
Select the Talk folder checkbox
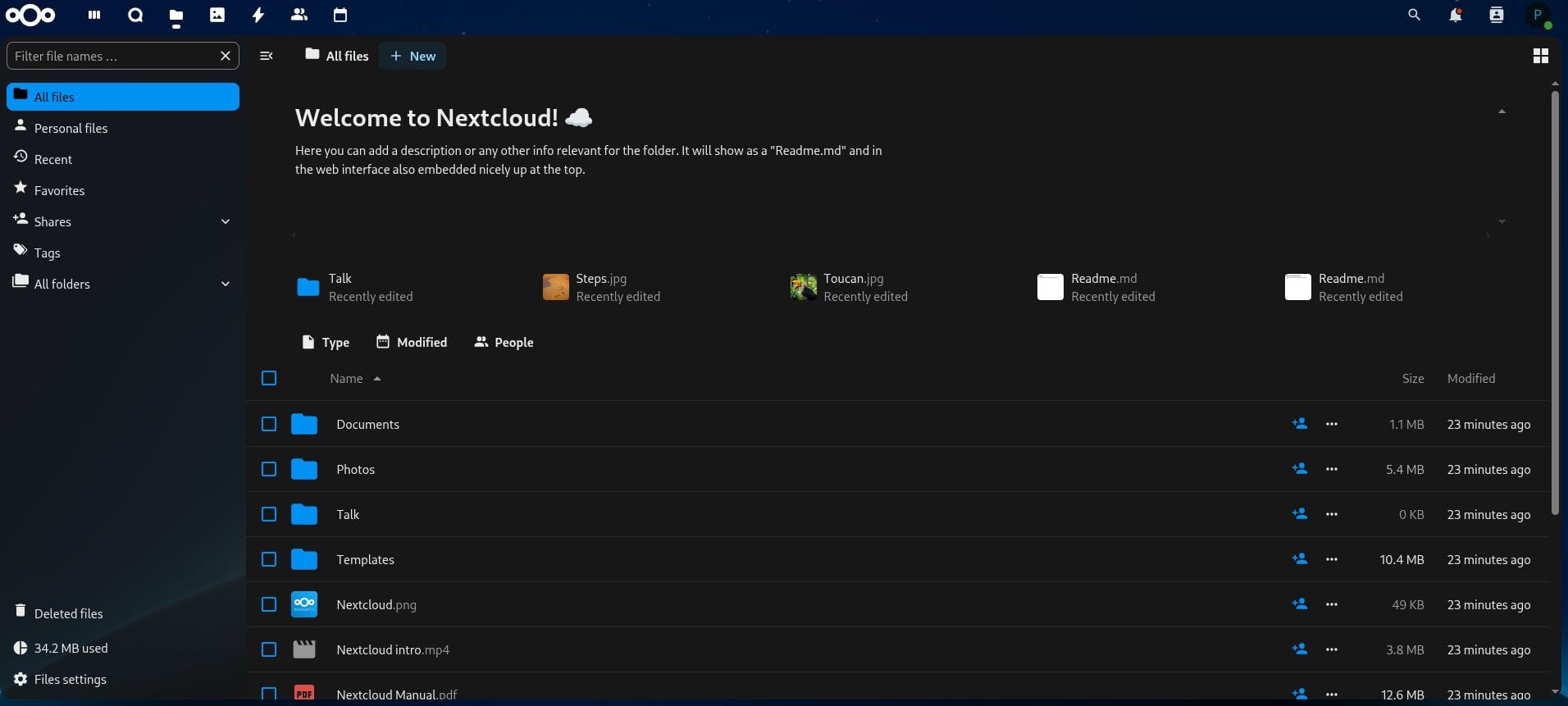pos(269,514)
